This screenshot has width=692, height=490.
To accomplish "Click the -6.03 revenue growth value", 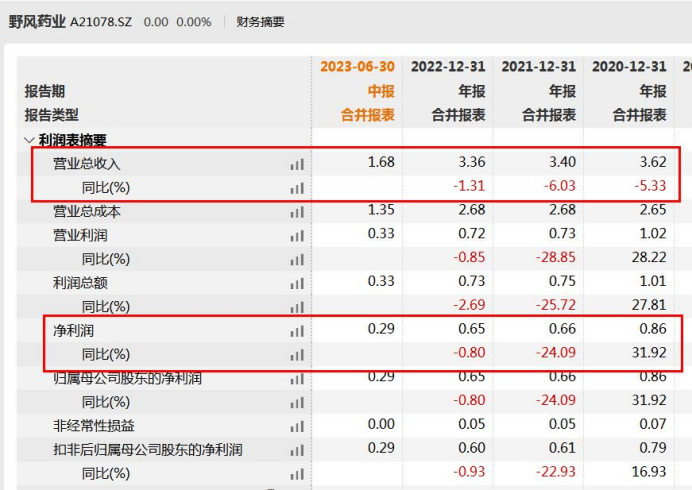I will pos(560,186).
